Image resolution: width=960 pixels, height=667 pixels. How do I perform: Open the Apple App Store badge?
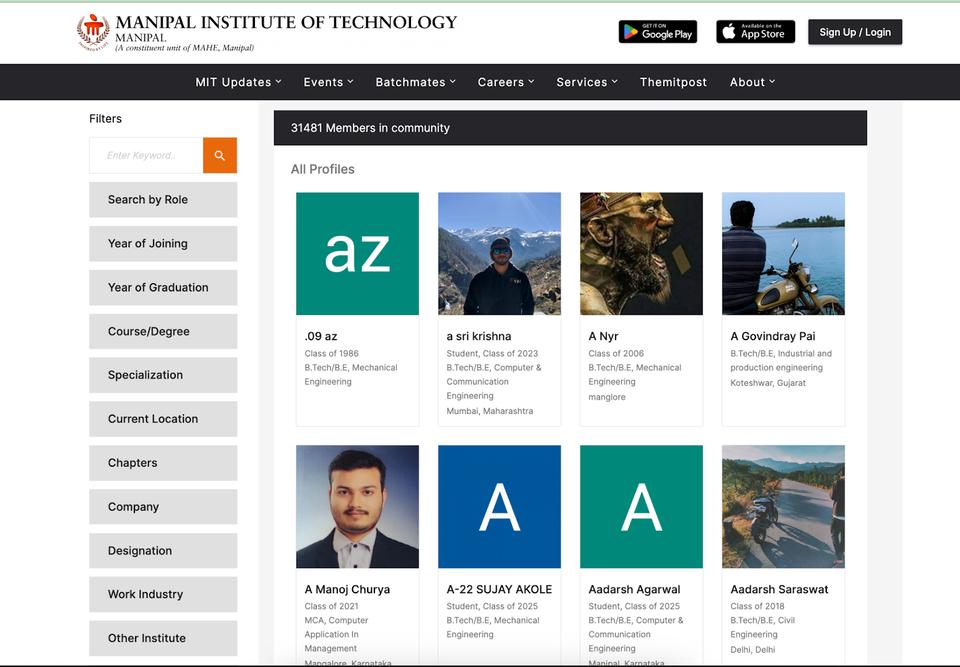coord(756,32)
